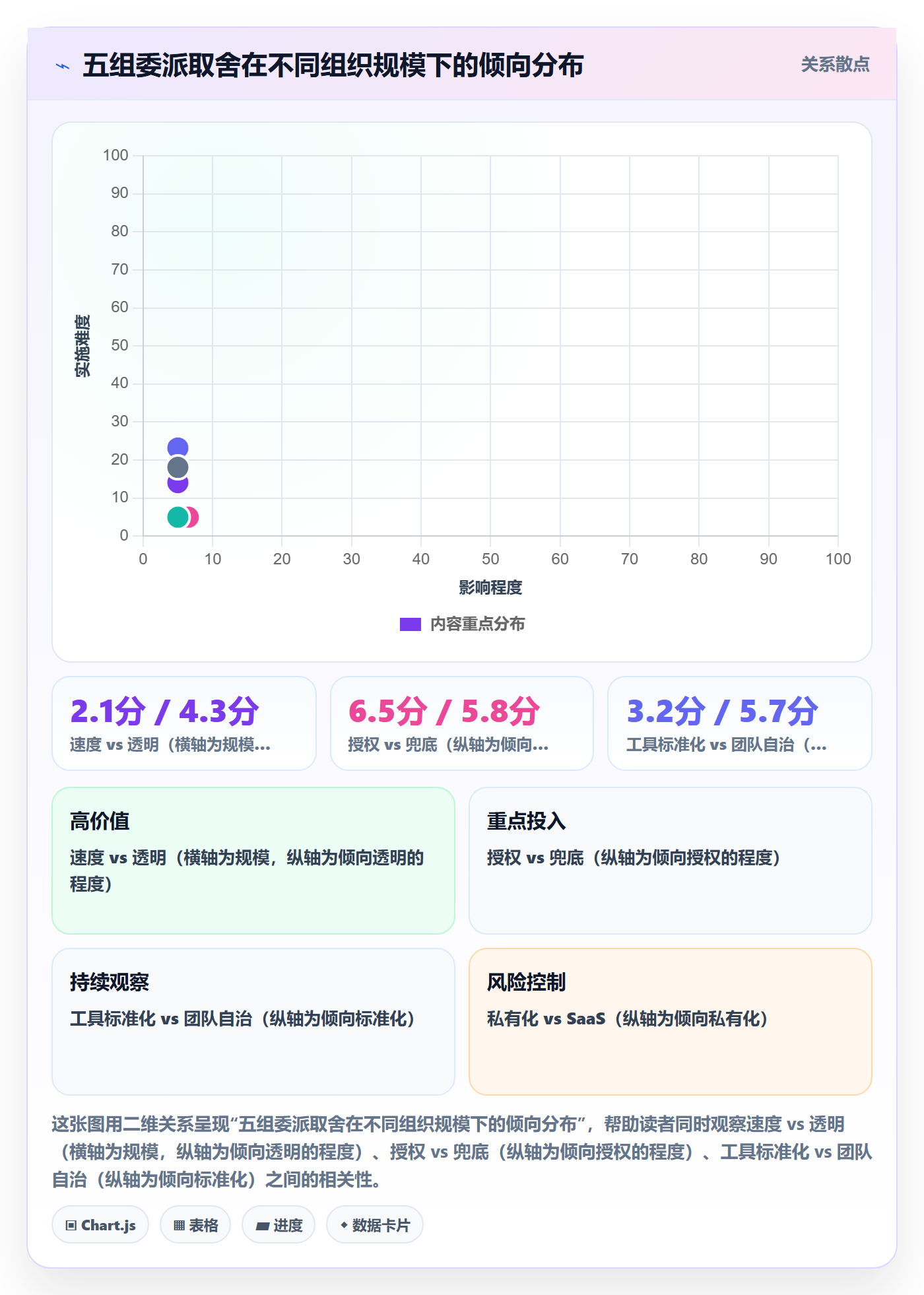The image size is (924, 1295).
Task: Click the 影响程度 x-axis title
Action: (490, 587)
